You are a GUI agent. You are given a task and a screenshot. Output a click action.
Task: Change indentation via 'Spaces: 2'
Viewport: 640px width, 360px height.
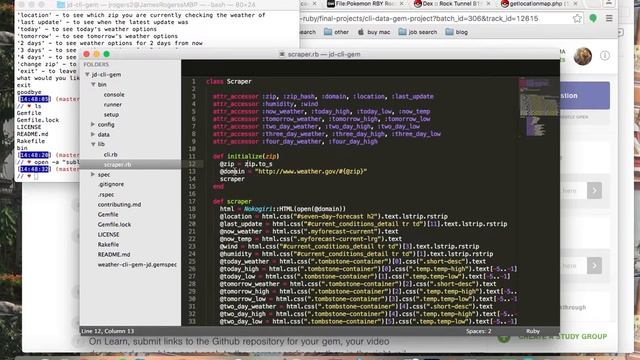click(478, 331)
